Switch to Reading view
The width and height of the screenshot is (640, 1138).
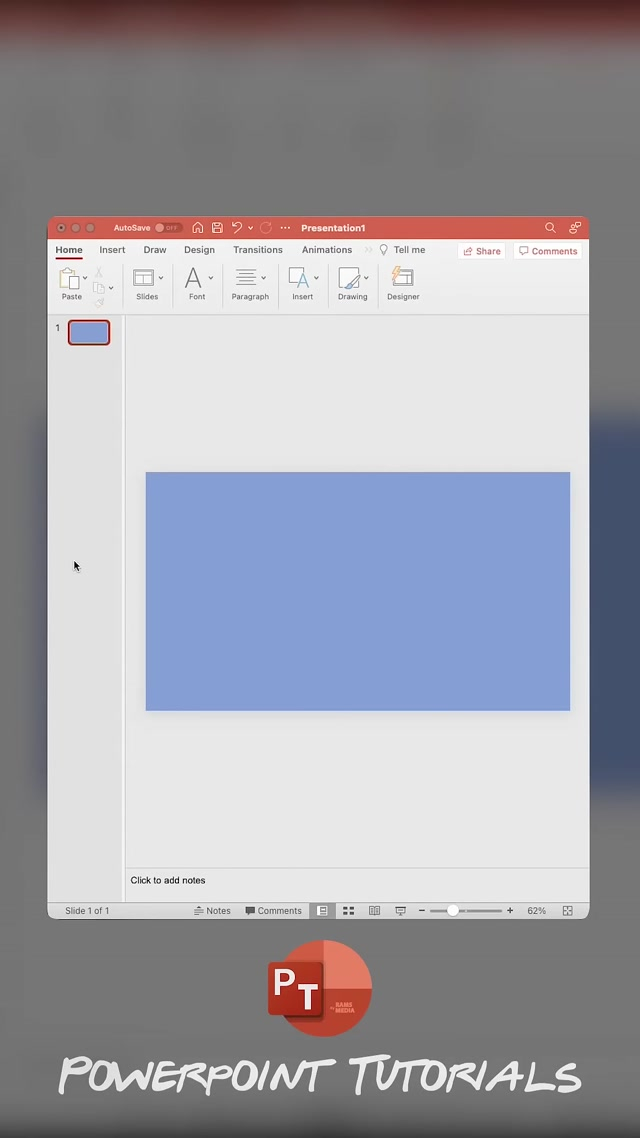(x=374, y=911)
